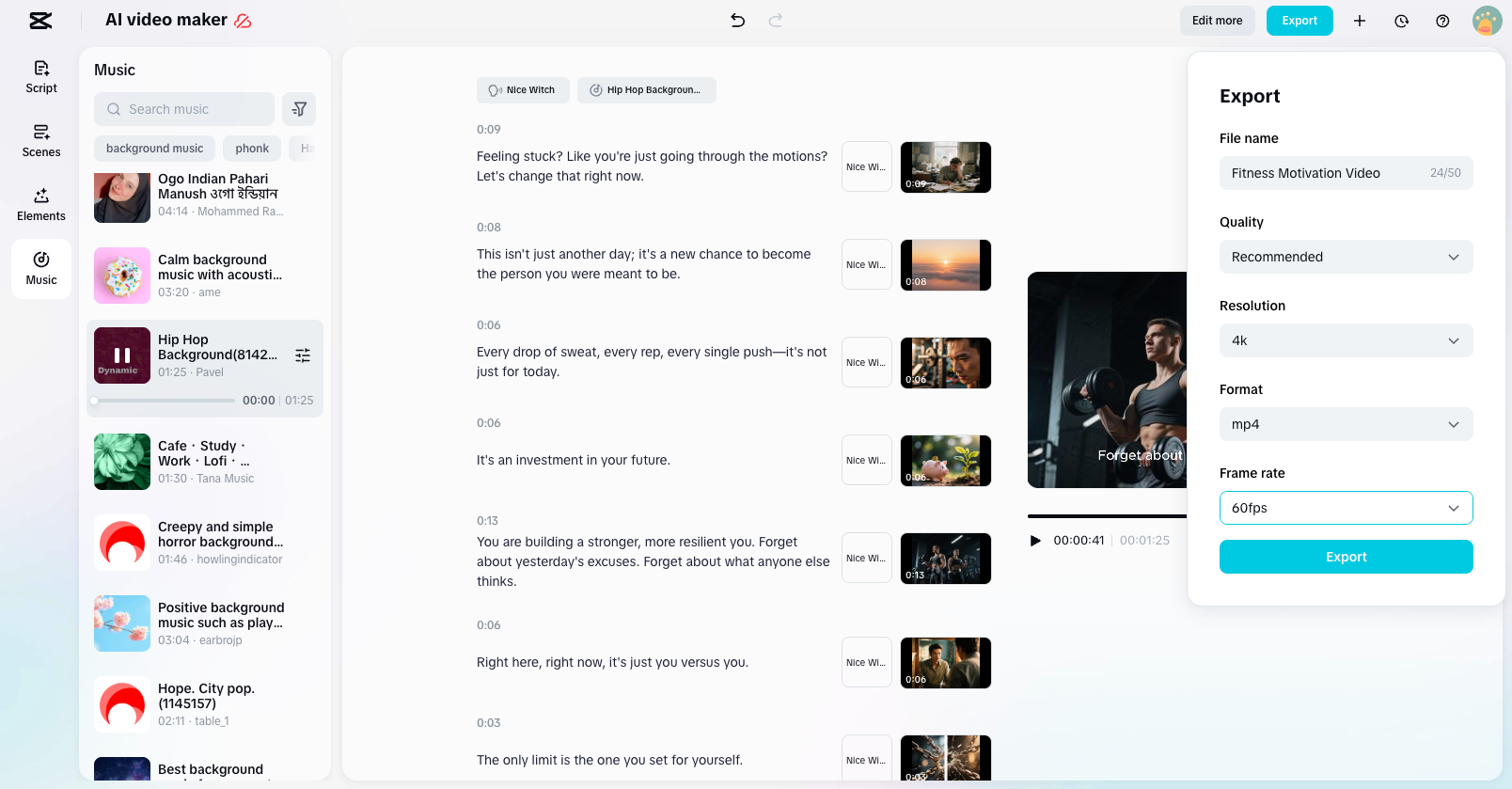Click the video preview progress bar
Viewport: 1512px width, 789px height.
point(1108,516)
